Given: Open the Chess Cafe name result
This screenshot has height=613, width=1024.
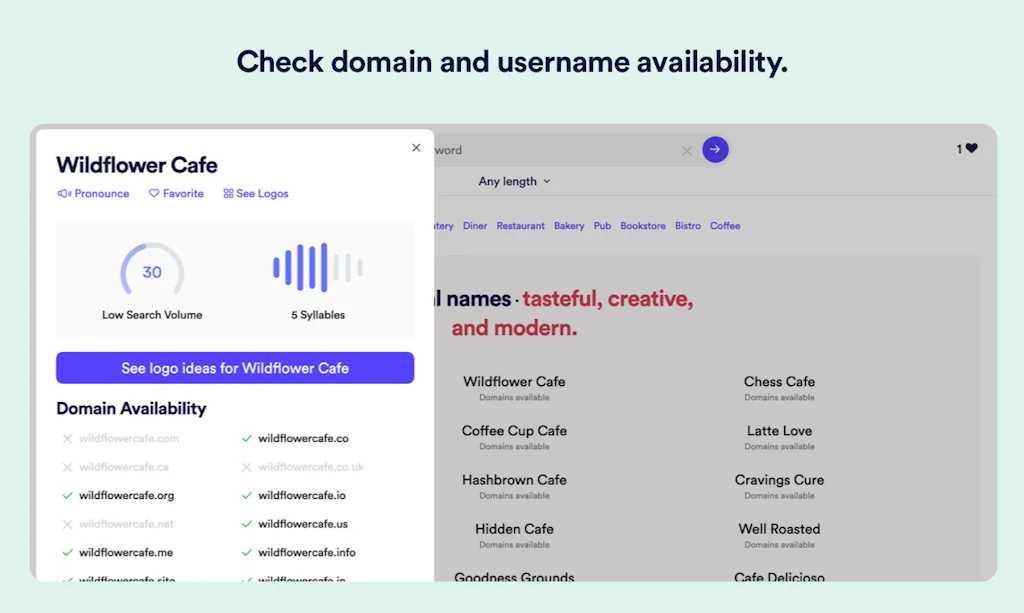Looking at the screenshot, I should coord(779,382).
